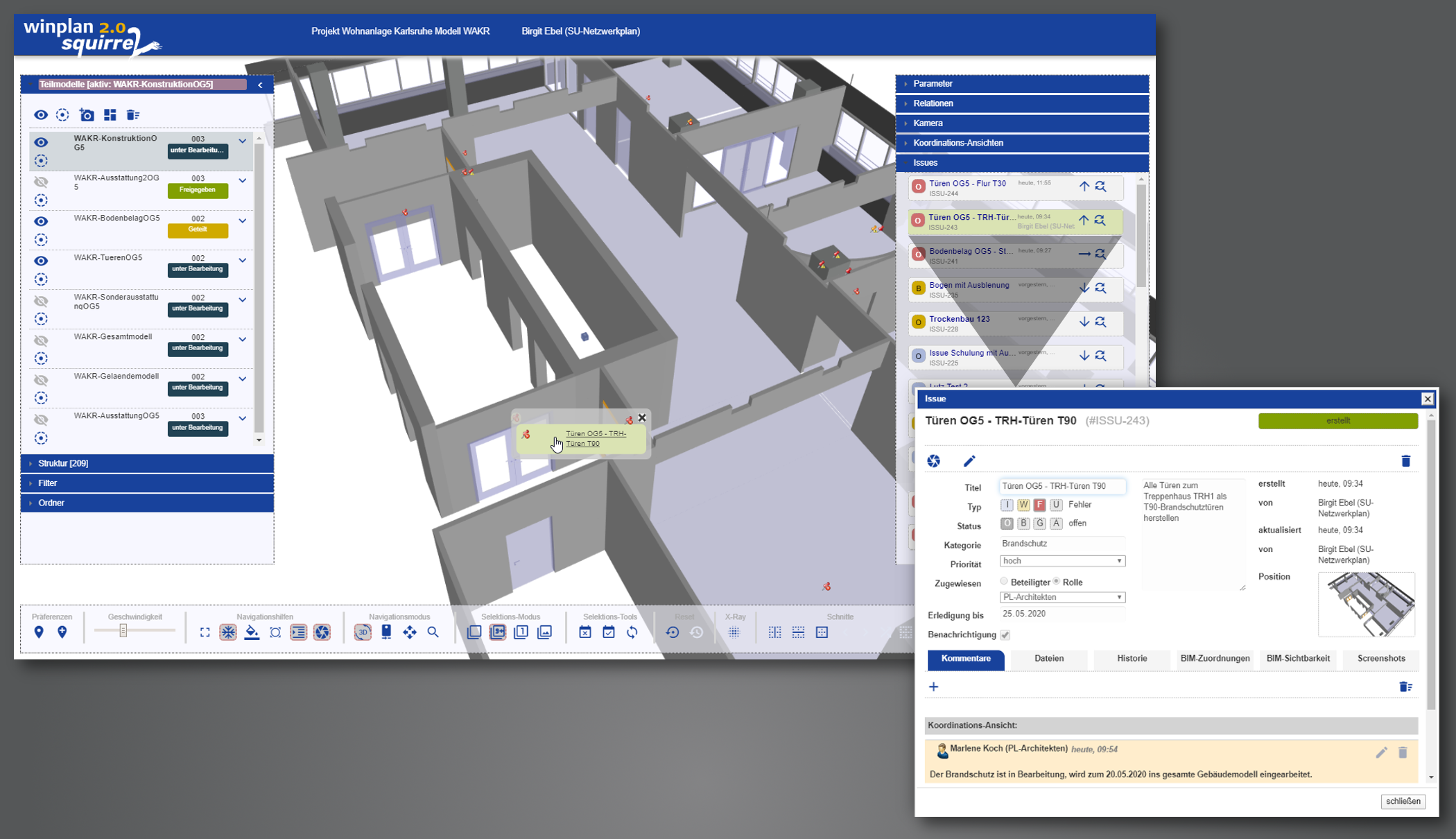The width and height of the screenshot is (1456, 839).
Task: Open the PL-Architekten role dropdown
Action: click(x=1062, y=597)
